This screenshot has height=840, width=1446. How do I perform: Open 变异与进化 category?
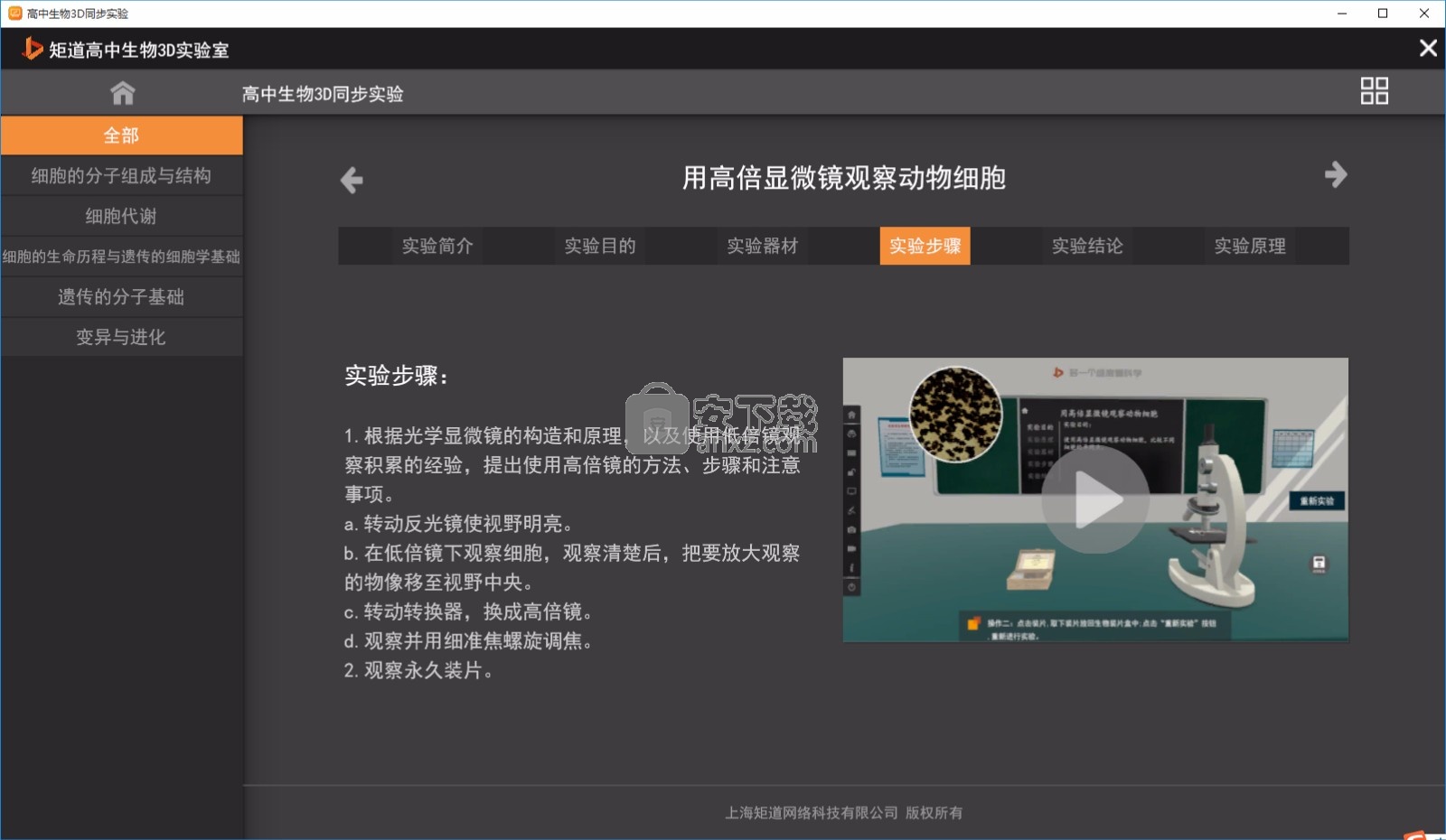coord(121,337)
